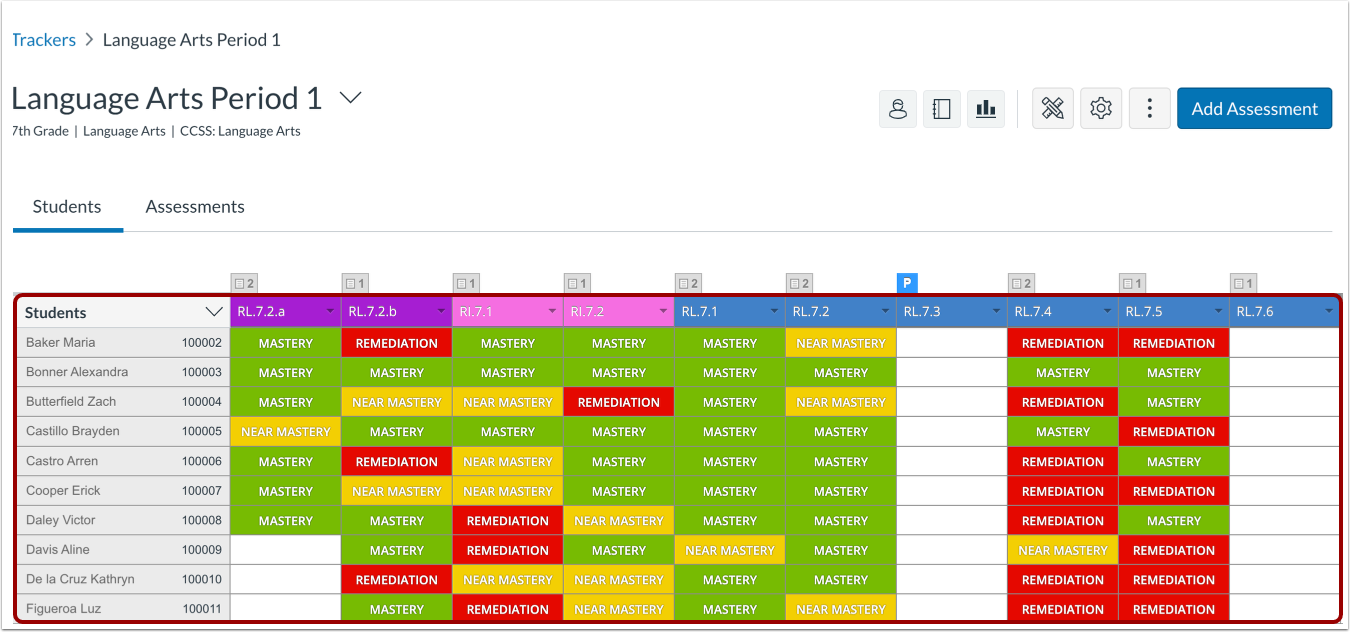Viewport: 1350px width, 632px height.
Task: Click the pencil and ruler tools icon
Action: point(1052,108)
